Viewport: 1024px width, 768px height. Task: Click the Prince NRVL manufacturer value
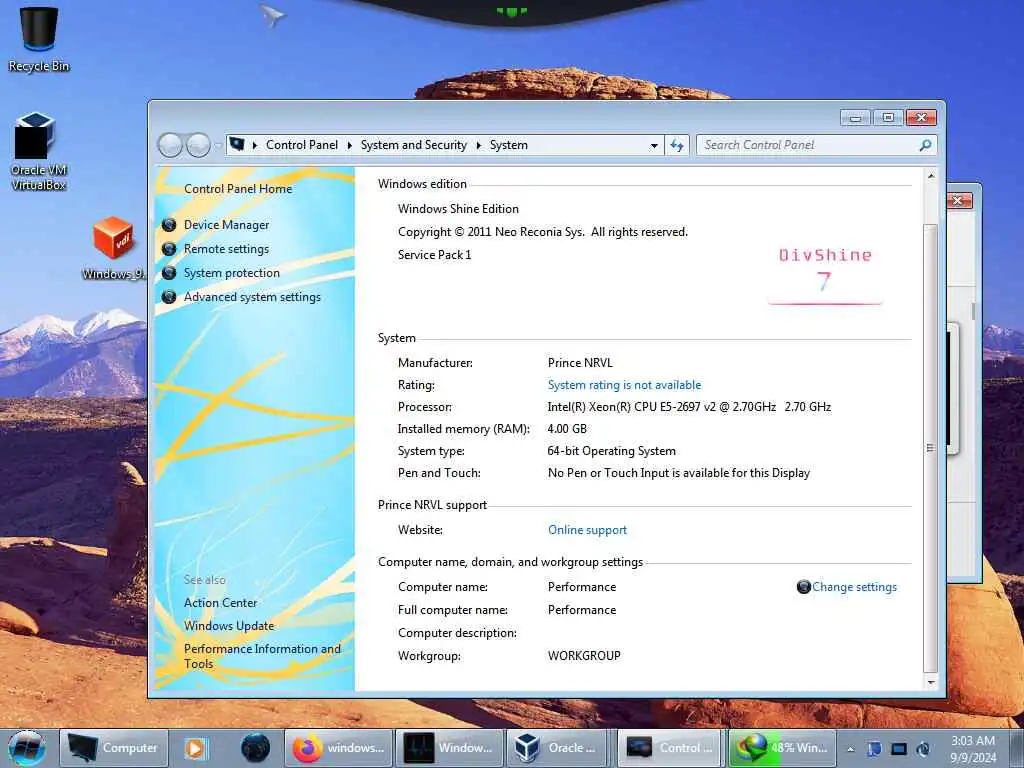pyautogui.click(x=580, y=363)
